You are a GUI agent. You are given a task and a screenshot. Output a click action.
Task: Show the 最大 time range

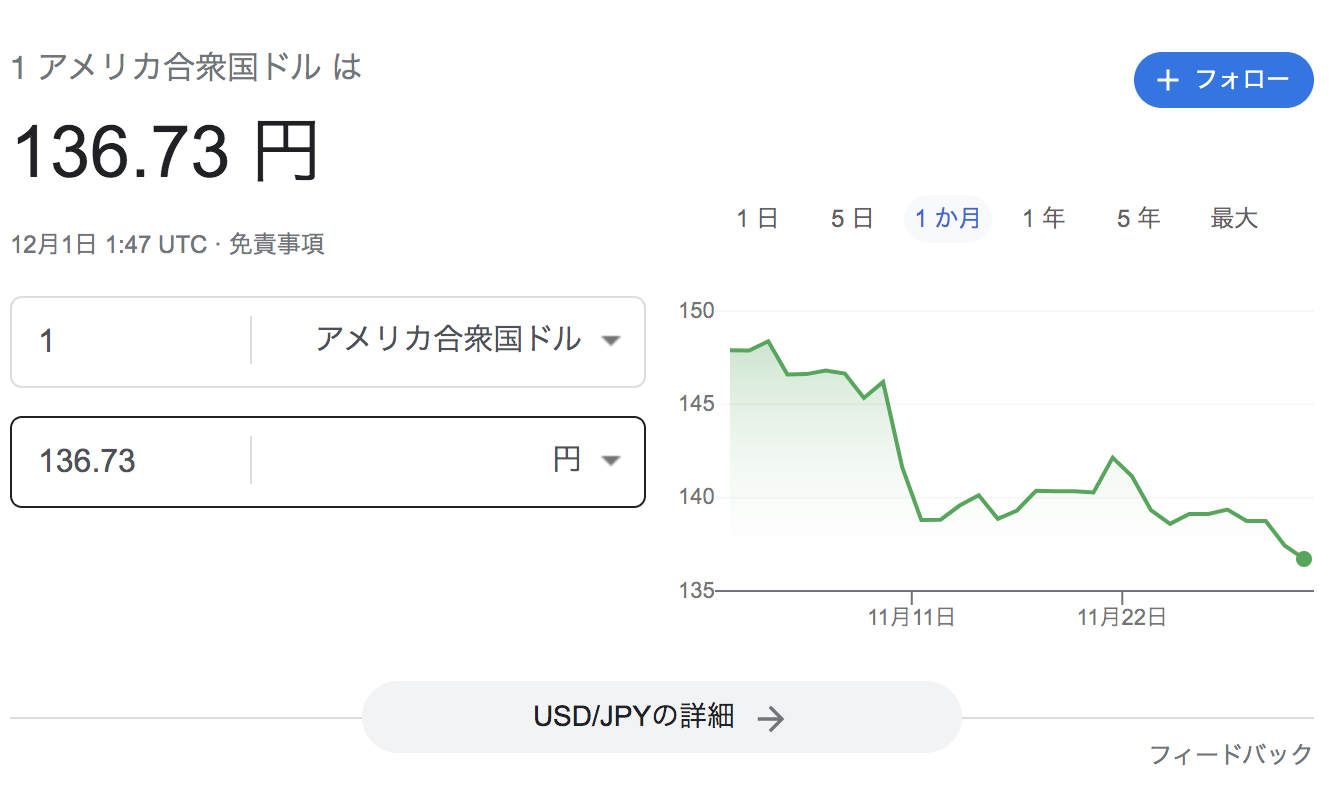pyautogui.click(x=1234, y=218)
